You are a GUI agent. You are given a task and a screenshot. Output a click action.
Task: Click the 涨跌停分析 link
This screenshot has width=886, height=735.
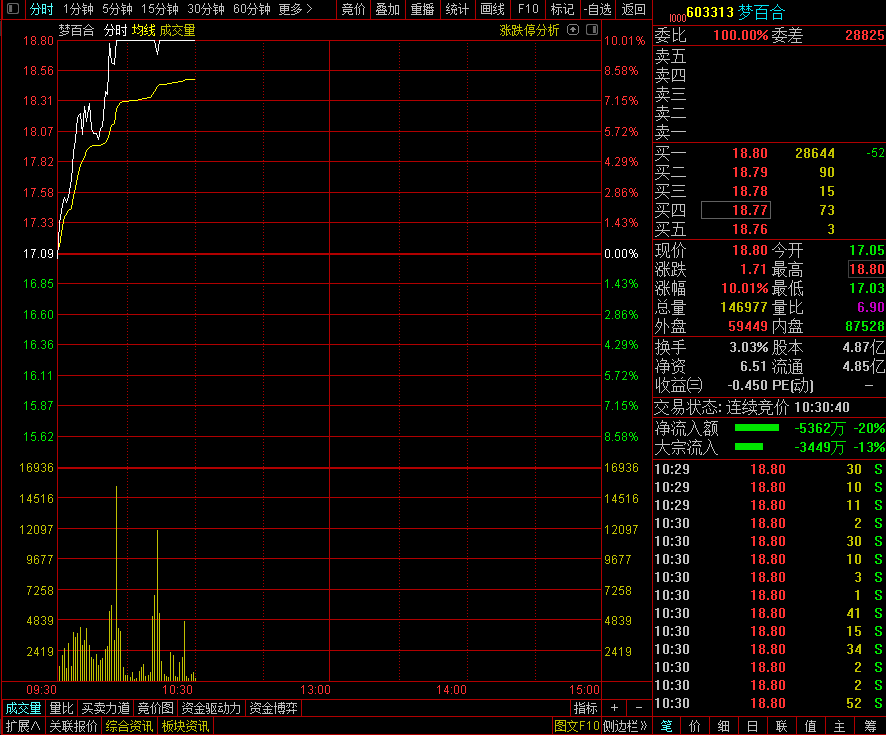pos(529,30)
